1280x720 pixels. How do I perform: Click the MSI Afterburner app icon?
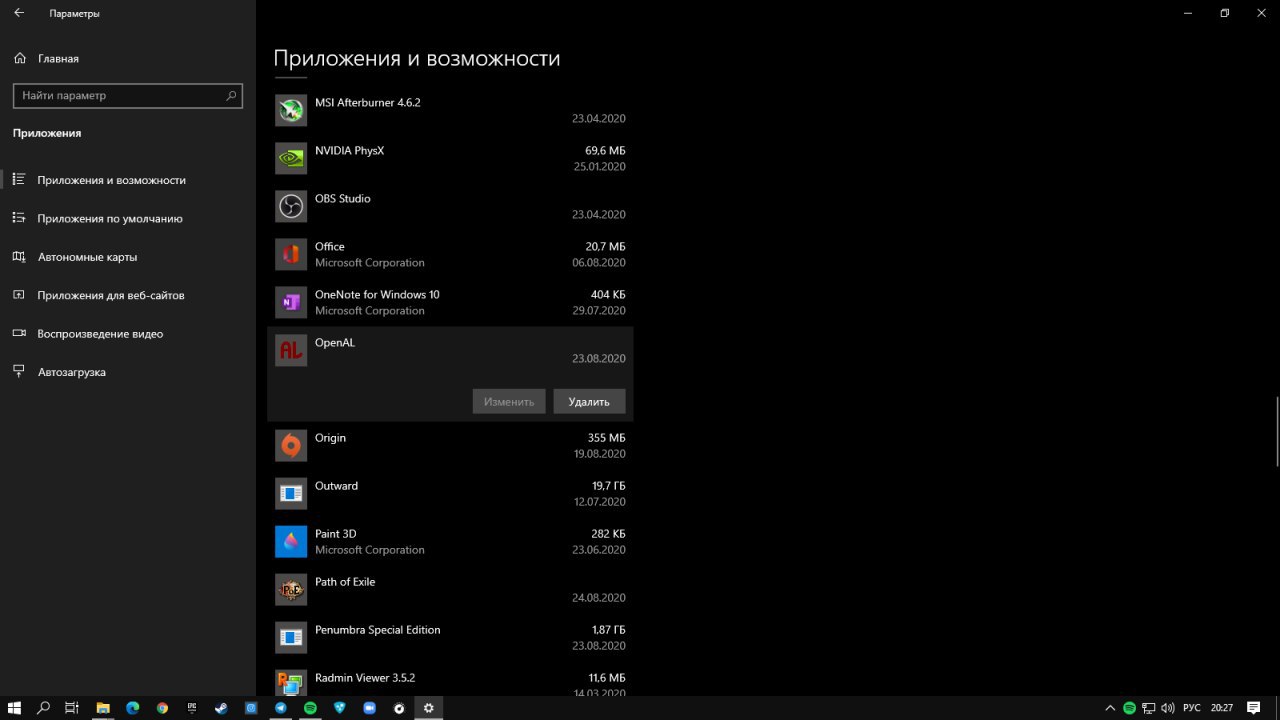291,110
